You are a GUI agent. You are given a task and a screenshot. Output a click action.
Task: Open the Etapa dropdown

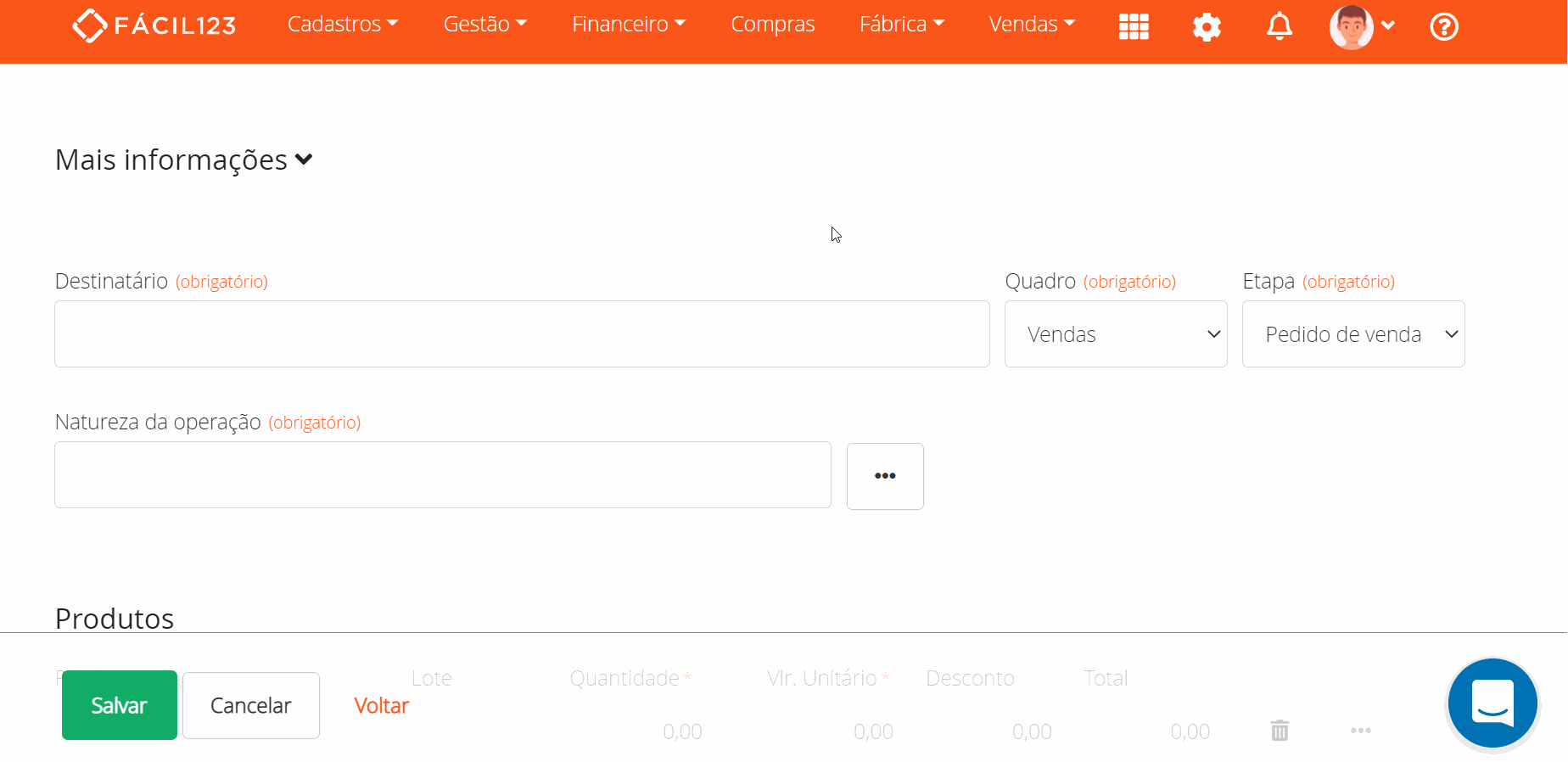[x=1353, y=334]
